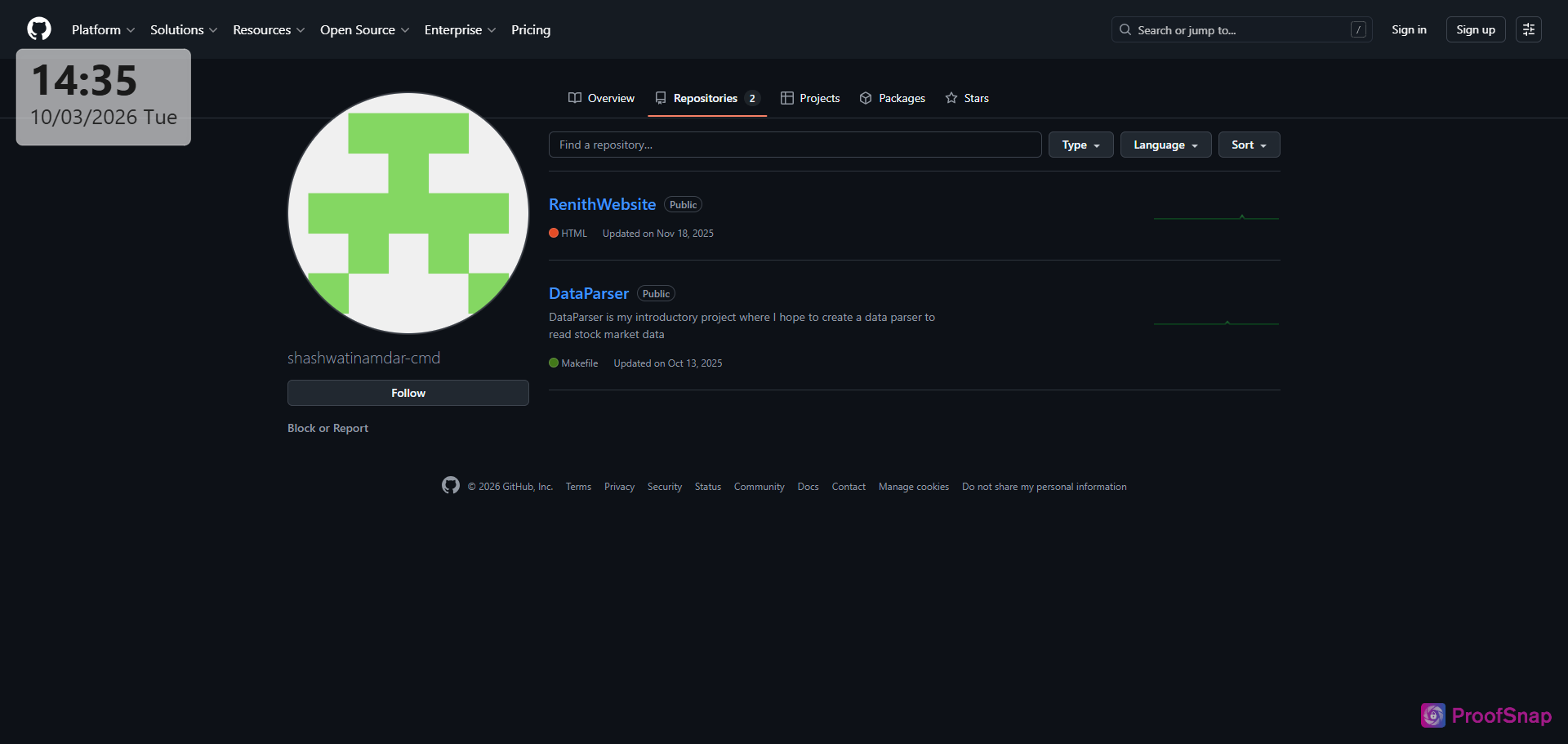1568x744 pixels.
Task: Open the Terms footer link
Action: tap(578, 487)
